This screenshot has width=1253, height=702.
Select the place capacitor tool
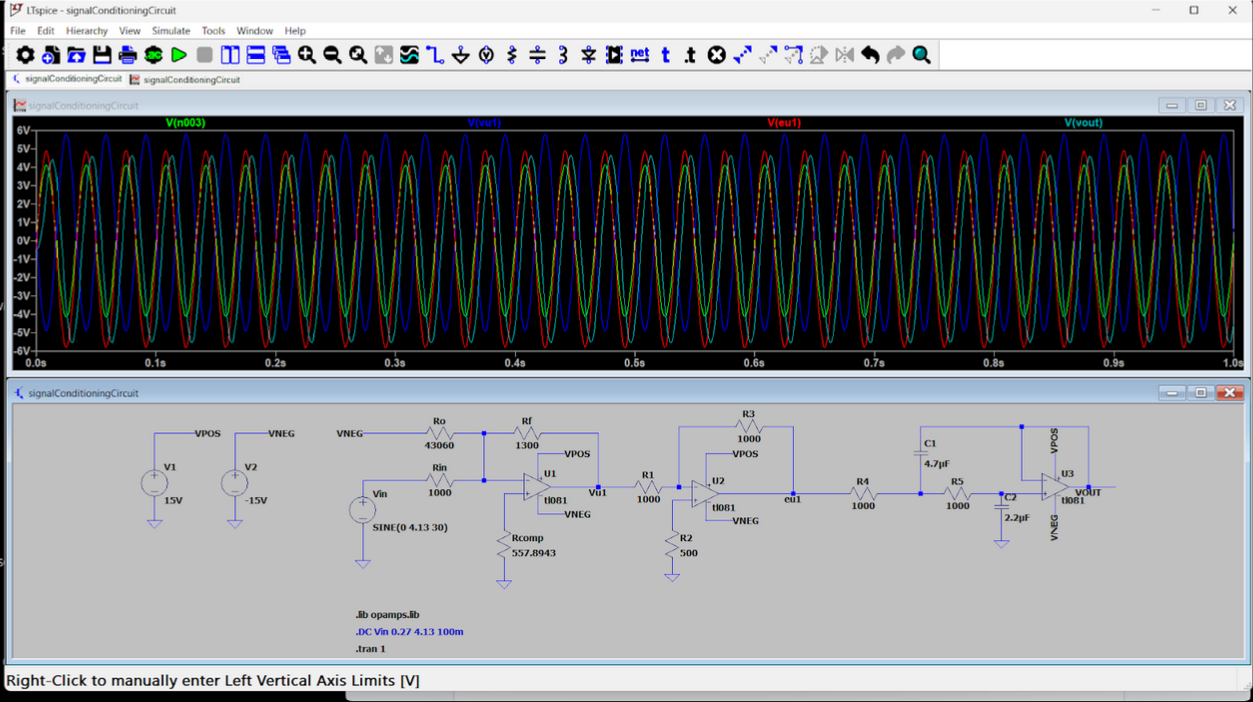pyautogui.click(x=537, y=55)
